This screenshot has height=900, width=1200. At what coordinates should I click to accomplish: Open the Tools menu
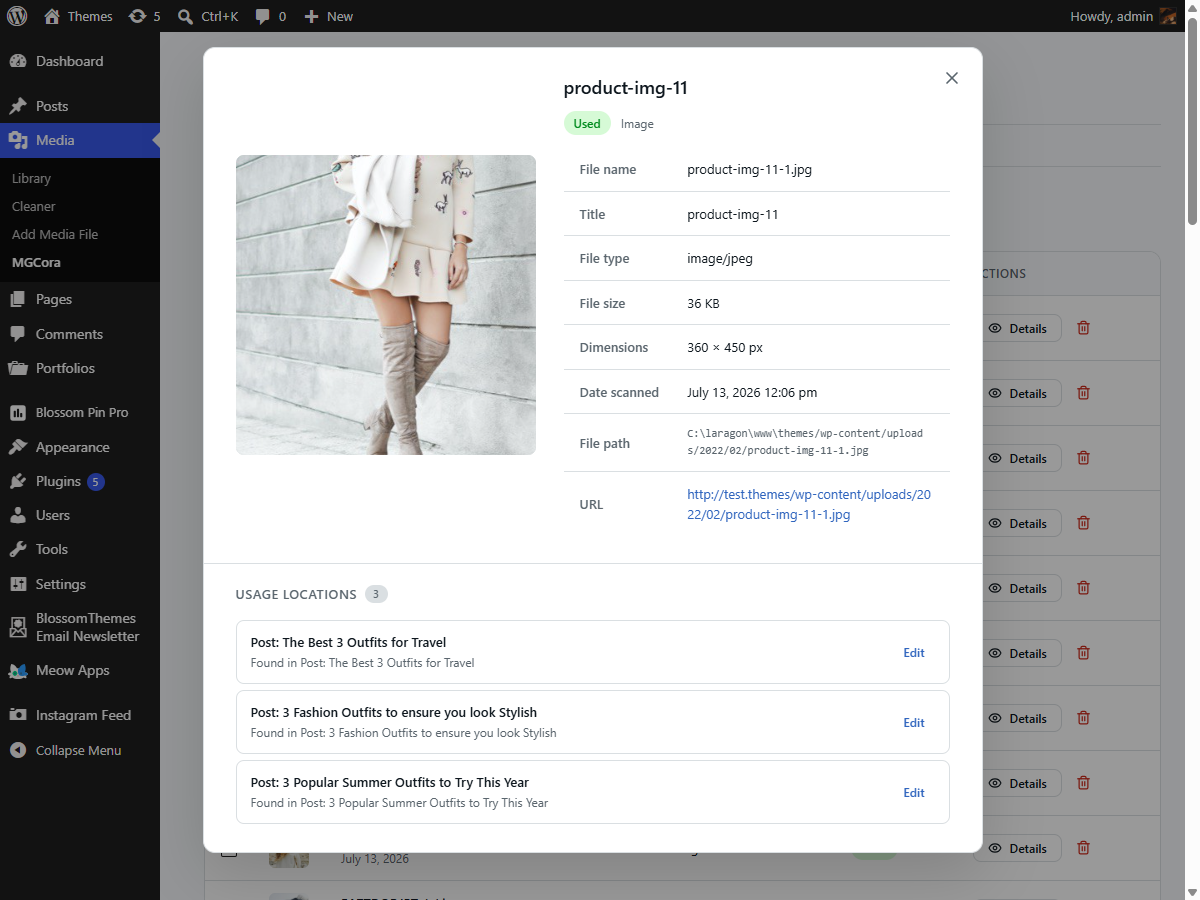click(x=80, y=549)
